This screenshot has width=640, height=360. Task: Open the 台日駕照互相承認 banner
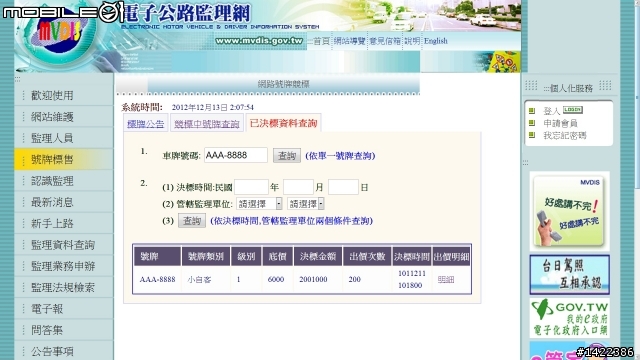[x=569, y=275]
